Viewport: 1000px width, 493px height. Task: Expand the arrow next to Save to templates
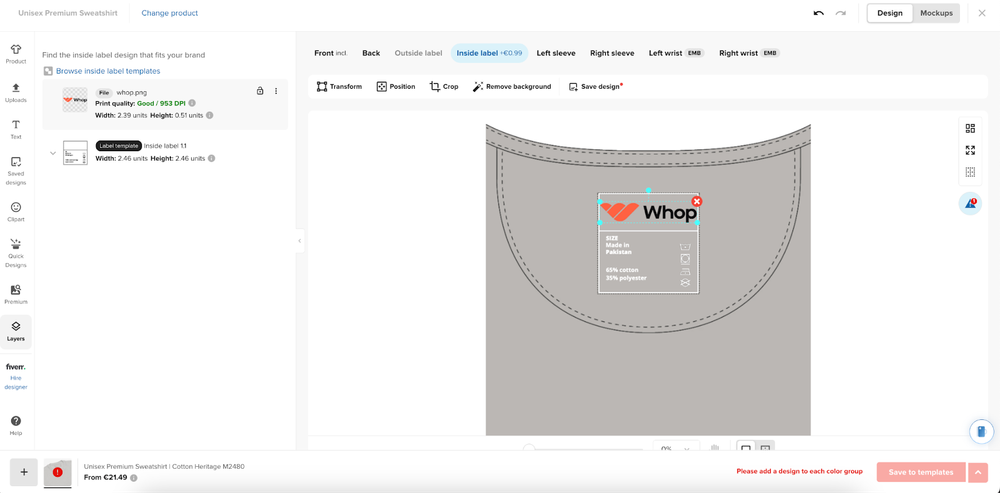pos(978,472)
